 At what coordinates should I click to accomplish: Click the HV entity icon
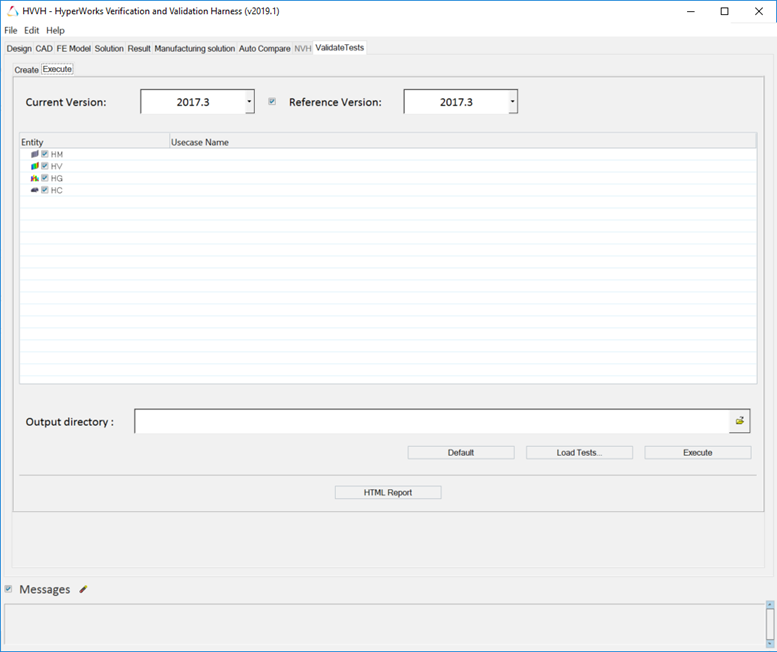[35, 166]
